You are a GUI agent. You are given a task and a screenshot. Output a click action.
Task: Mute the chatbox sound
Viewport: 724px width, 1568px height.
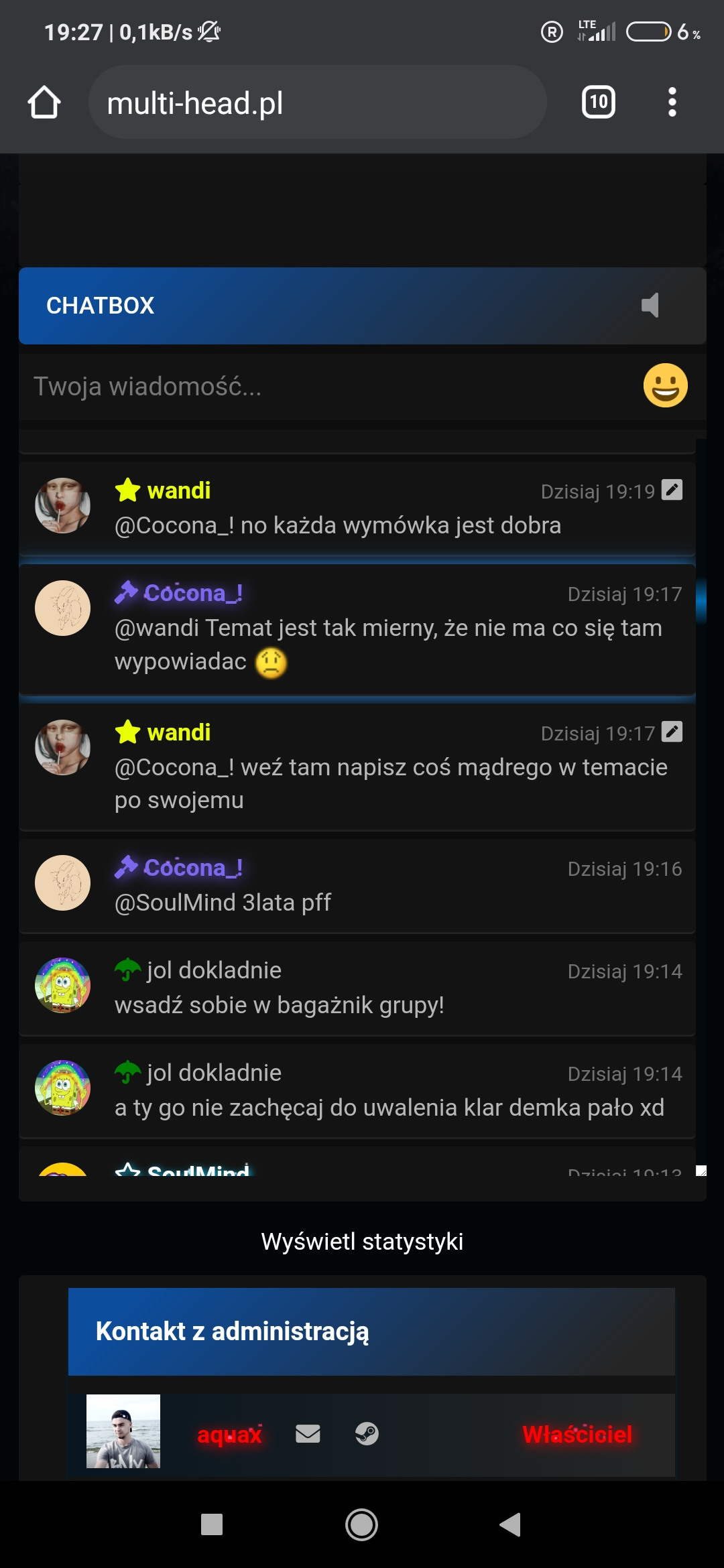point(650,306)
